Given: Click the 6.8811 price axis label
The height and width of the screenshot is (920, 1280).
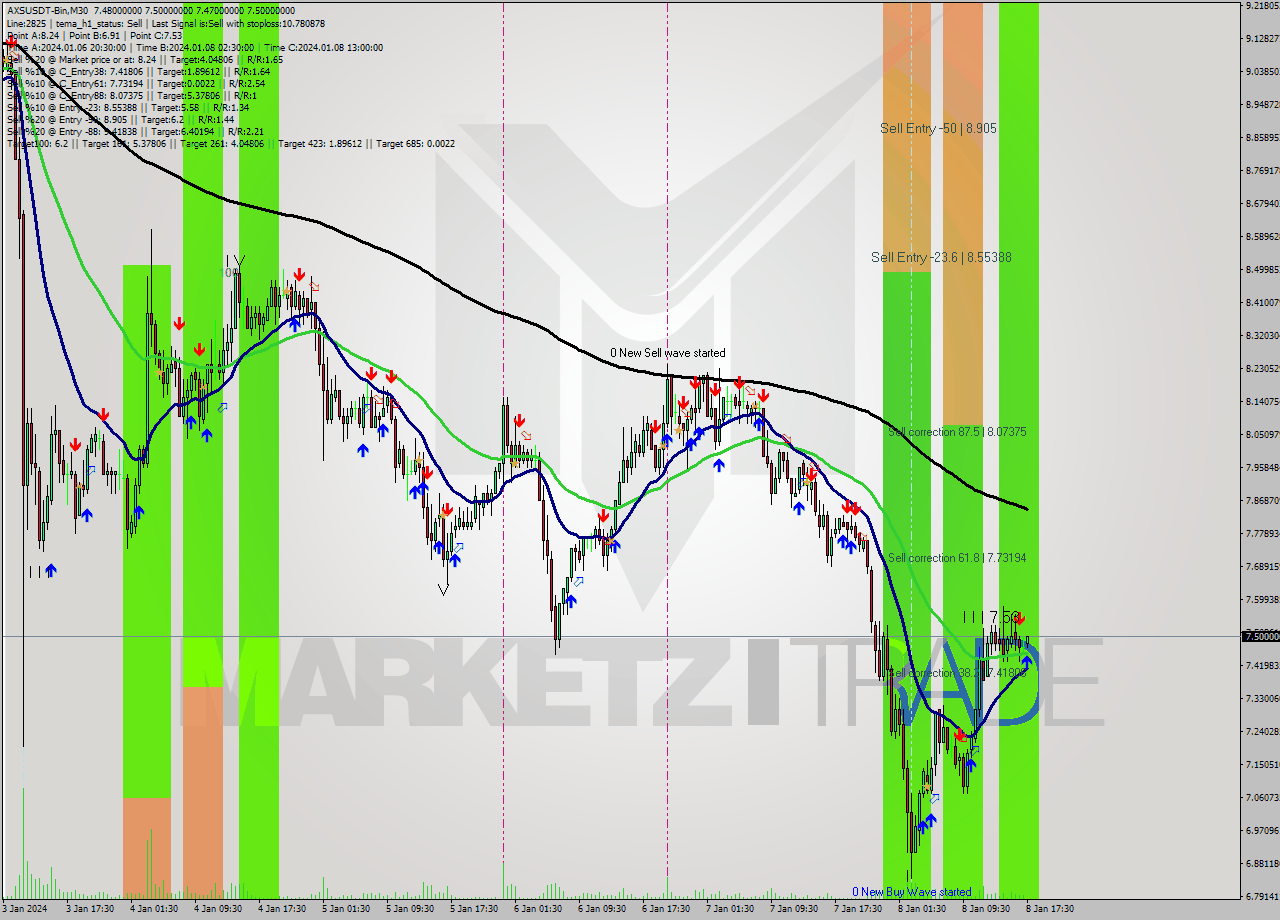Looking at the screenshot, I should coord(1263,863).
